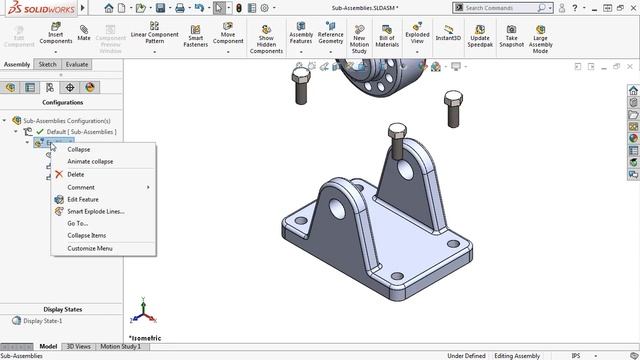Open the Comment submenu
Screen dimensions: 640x360
point(103,187)
